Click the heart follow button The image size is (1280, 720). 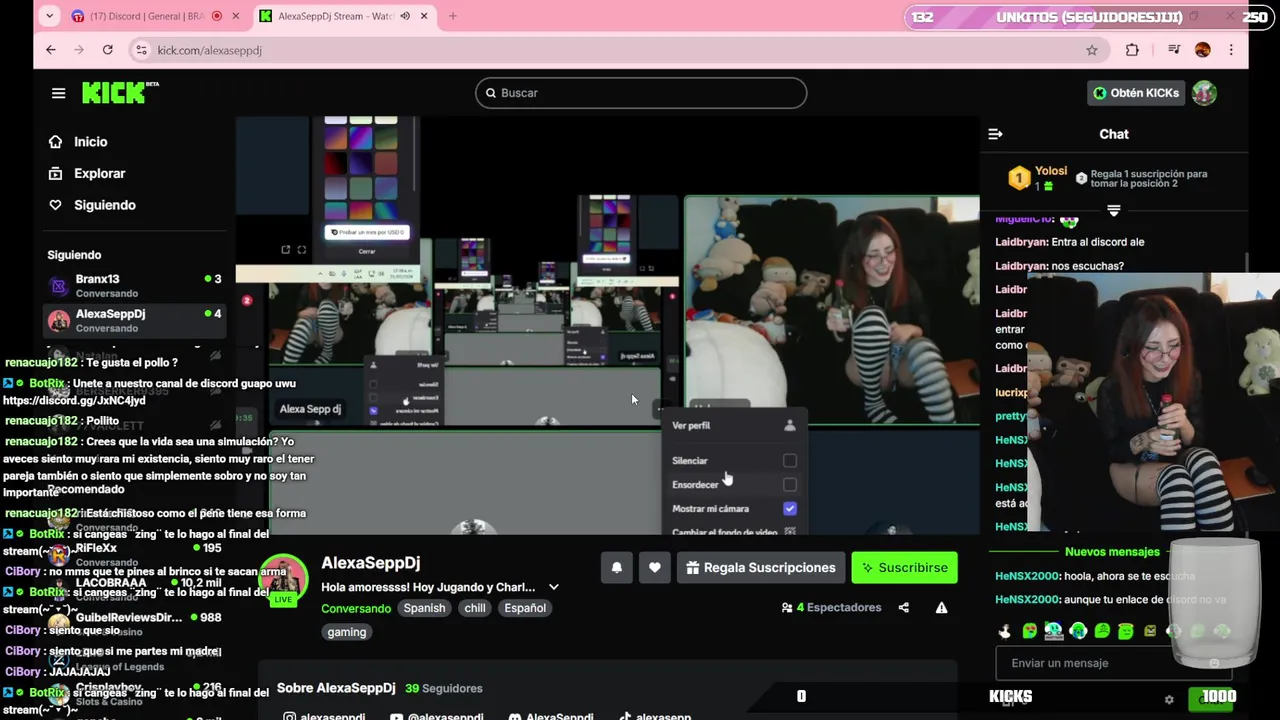[655, 568]
